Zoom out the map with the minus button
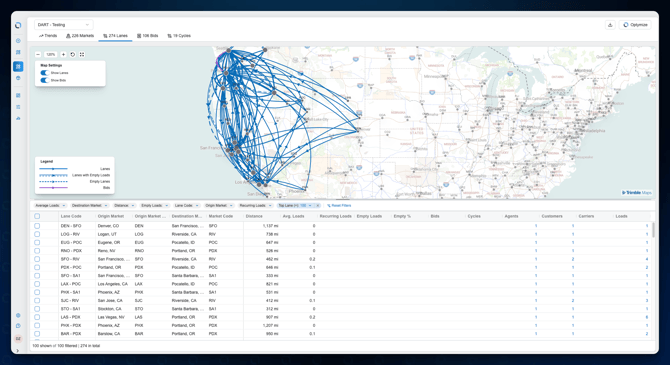This screenshot has width=670, height=365. [x=38, y=54]
